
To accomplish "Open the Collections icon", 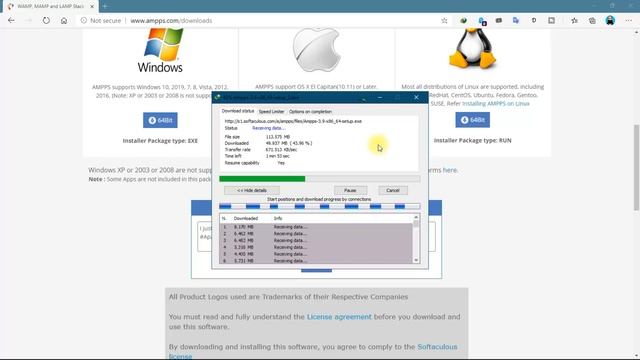I will (592, 20).
